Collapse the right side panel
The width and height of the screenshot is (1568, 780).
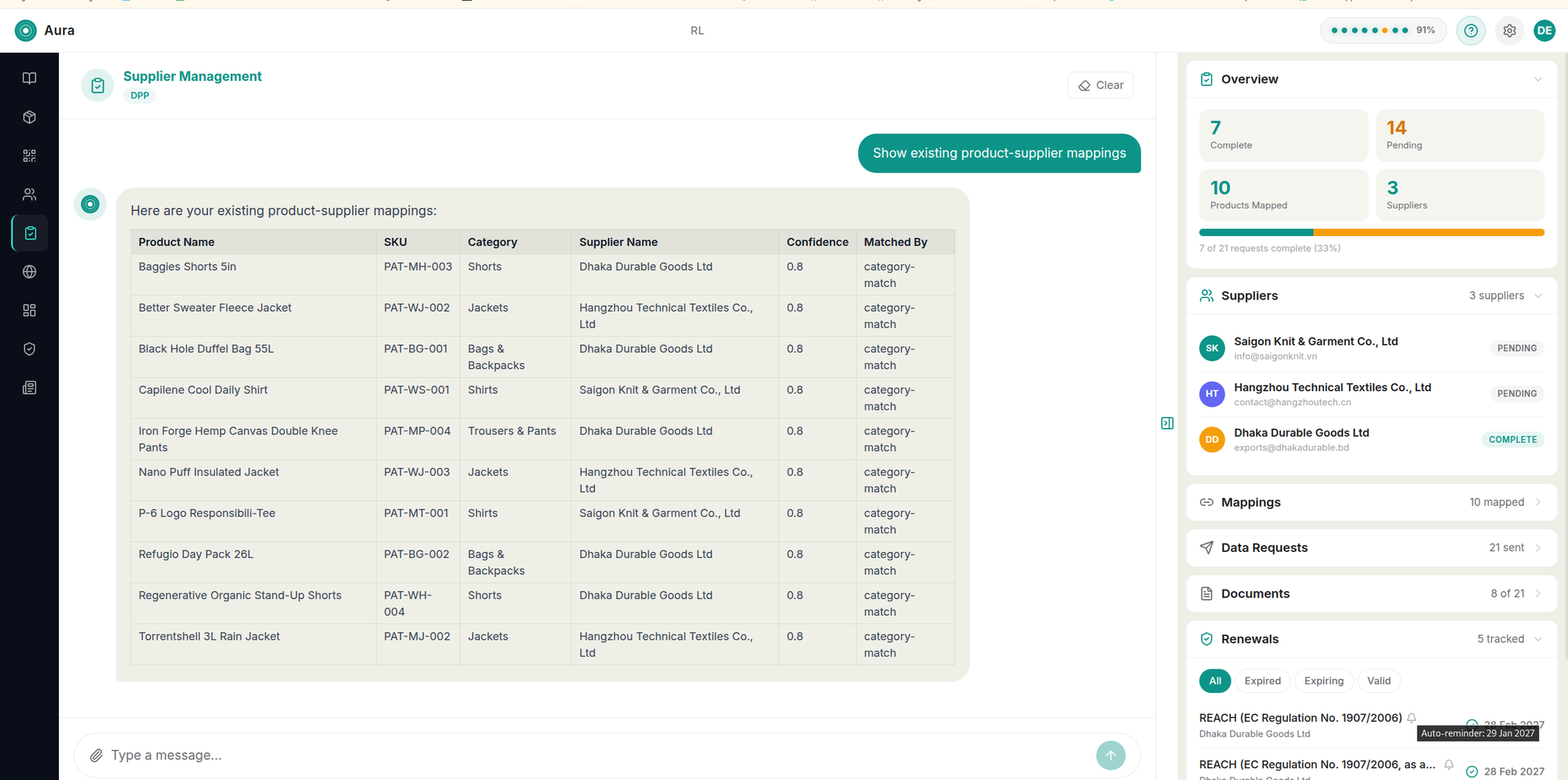[1167, 423]
